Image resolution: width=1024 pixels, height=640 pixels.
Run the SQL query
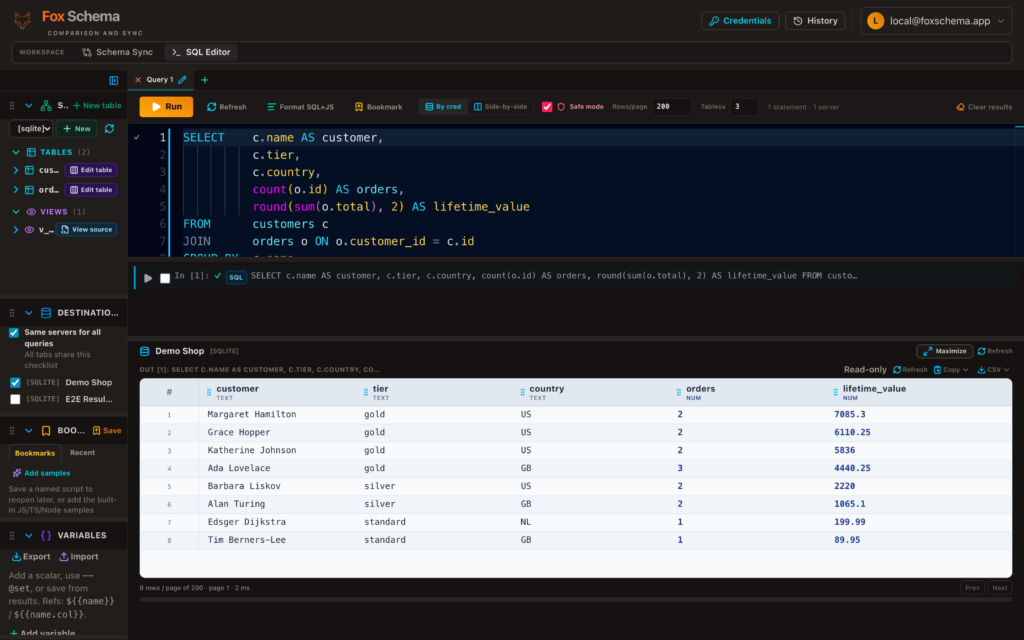click(166, 106)
